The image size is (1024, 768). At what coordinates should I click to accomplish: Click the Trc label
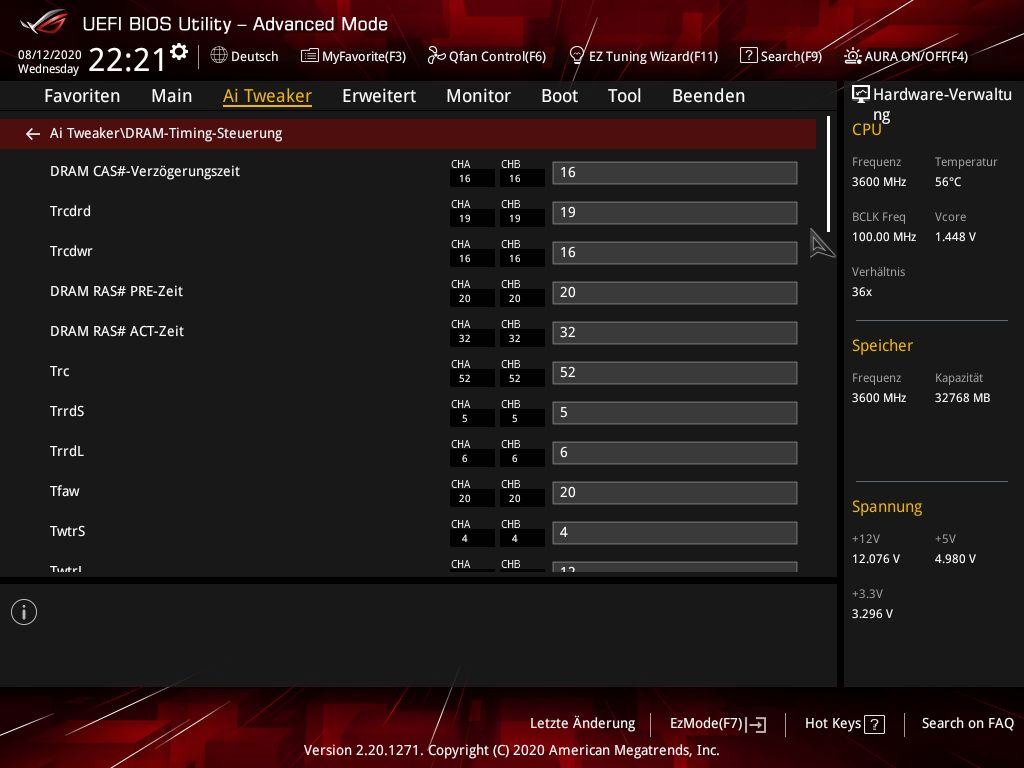(x=59, y=371)
